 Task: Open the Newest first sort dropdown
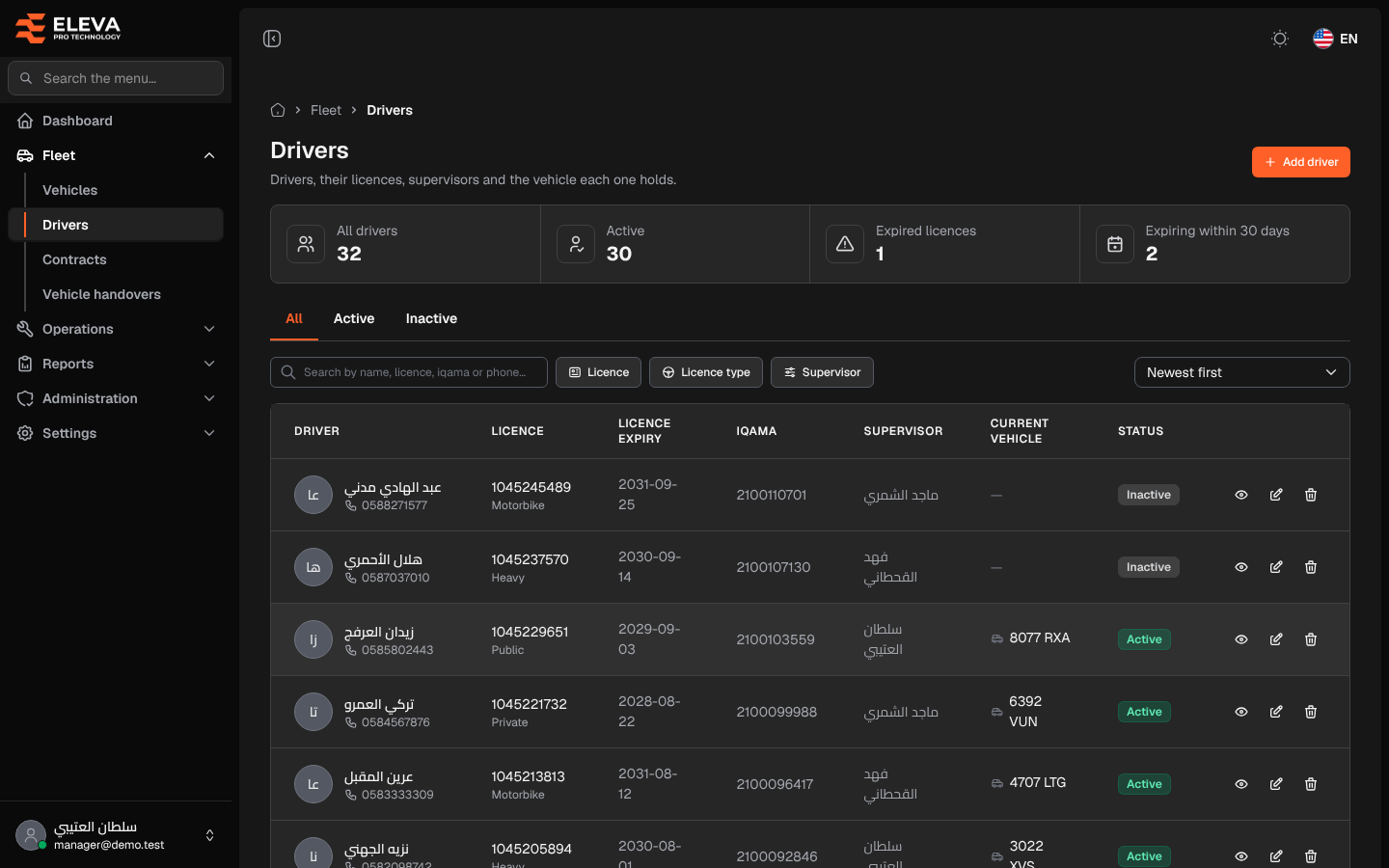click(x=1241, y=372)
